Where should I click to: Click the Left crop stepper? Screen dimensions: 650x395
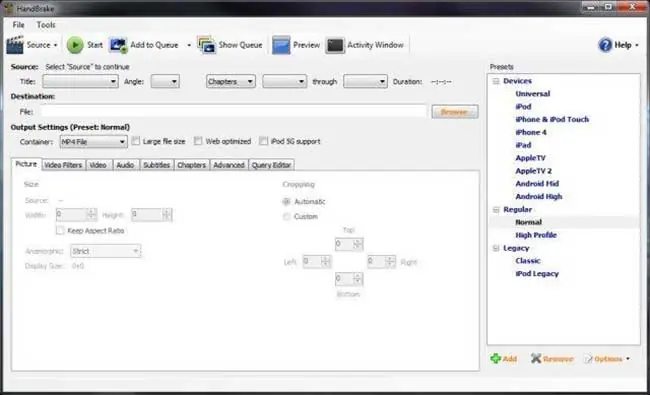317,262
